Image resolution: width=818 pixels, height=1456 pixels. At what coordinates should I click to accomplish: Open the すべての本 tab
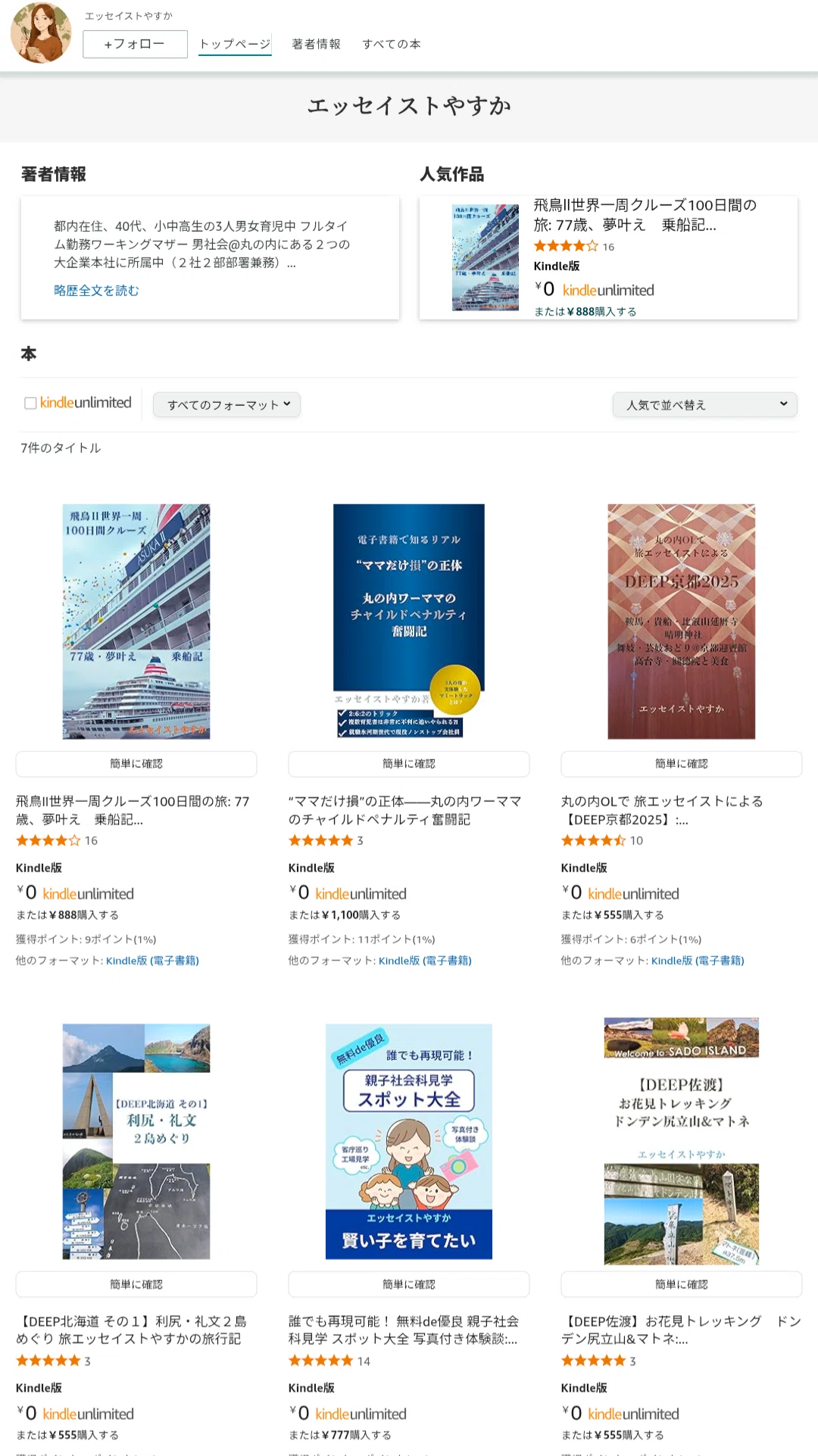coord(392,45)
